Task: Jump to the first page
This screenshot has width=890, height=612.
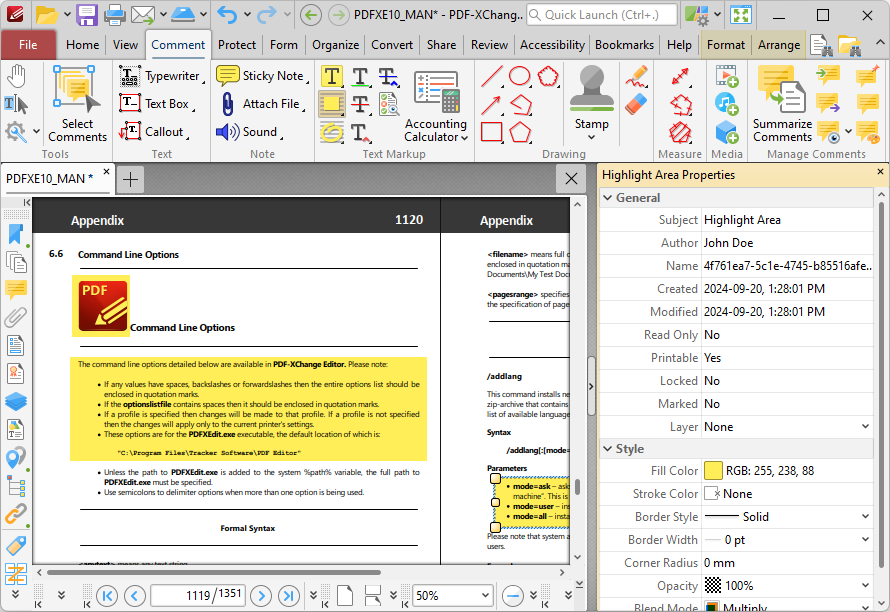Action: 107,596
